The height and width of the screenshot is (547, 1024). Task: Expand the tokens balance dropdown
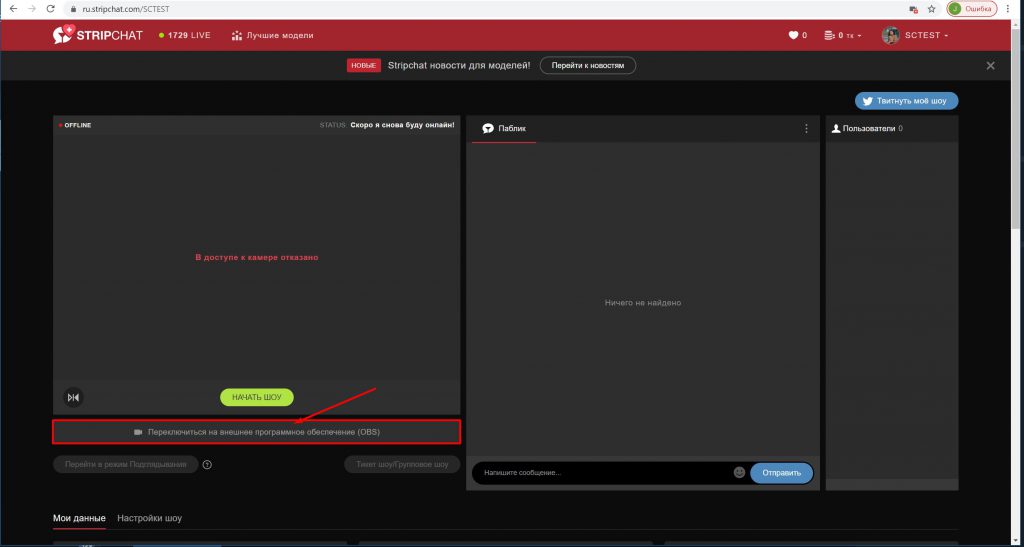pos(842,35)
